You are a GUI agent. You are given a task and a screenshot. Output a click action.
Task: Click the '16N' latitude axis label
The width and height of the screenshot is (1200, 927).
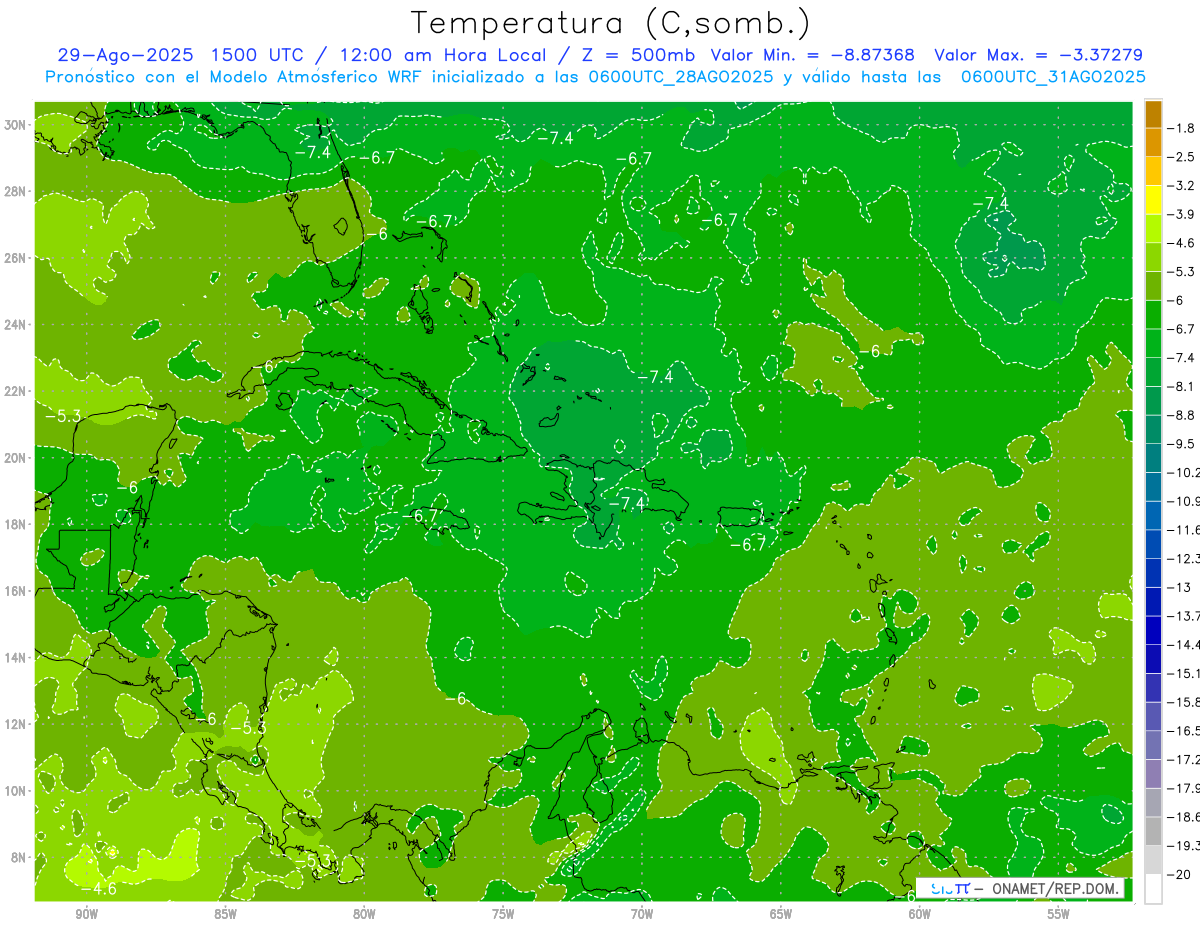(x=17, y=590)
